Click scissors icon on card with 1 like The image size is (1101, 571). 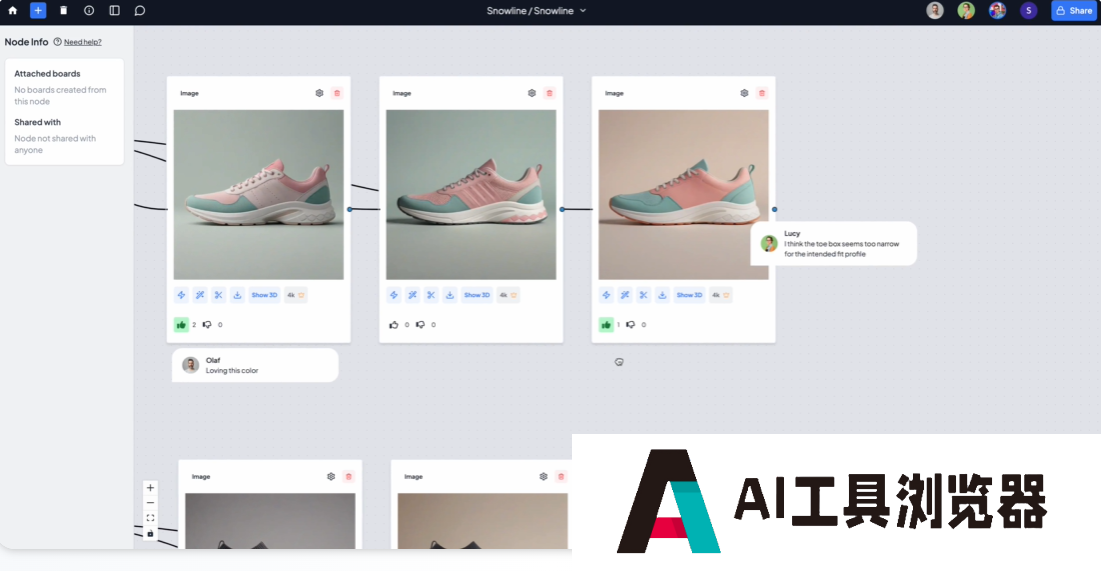pyautogui.click(x=644, y=295)
